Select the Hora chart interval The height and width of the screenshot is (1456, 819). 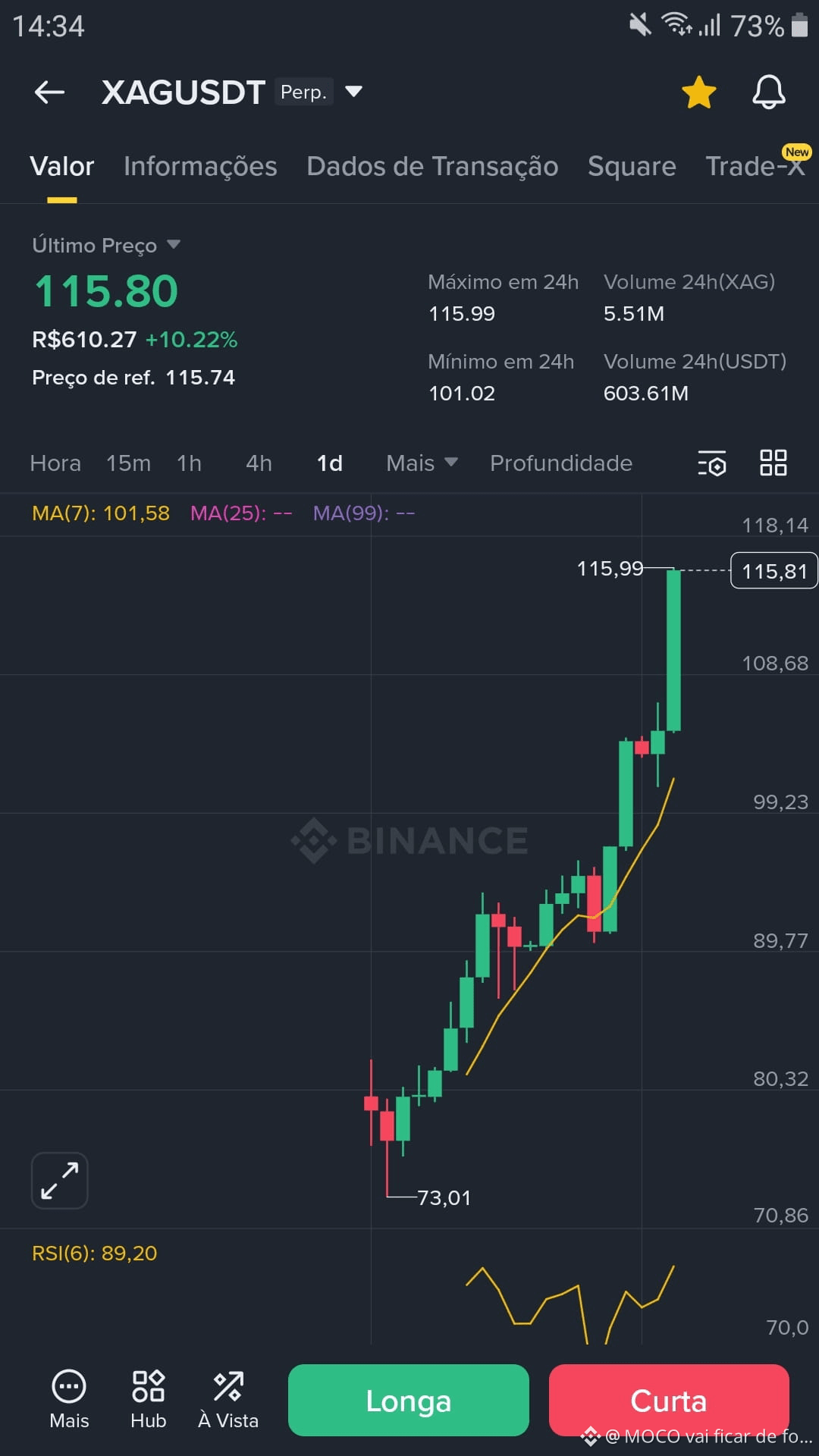tap(55, 463)
